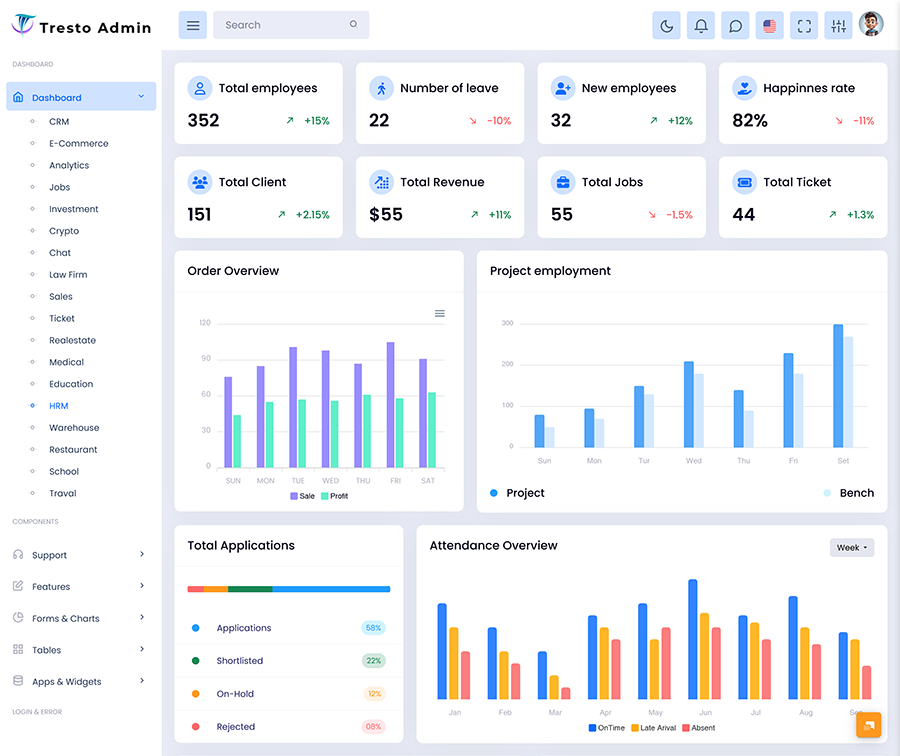Click the Happinnes rate hand-heart icon
The width and height of the screenshot is (900, 756).
tap(744, 88)
